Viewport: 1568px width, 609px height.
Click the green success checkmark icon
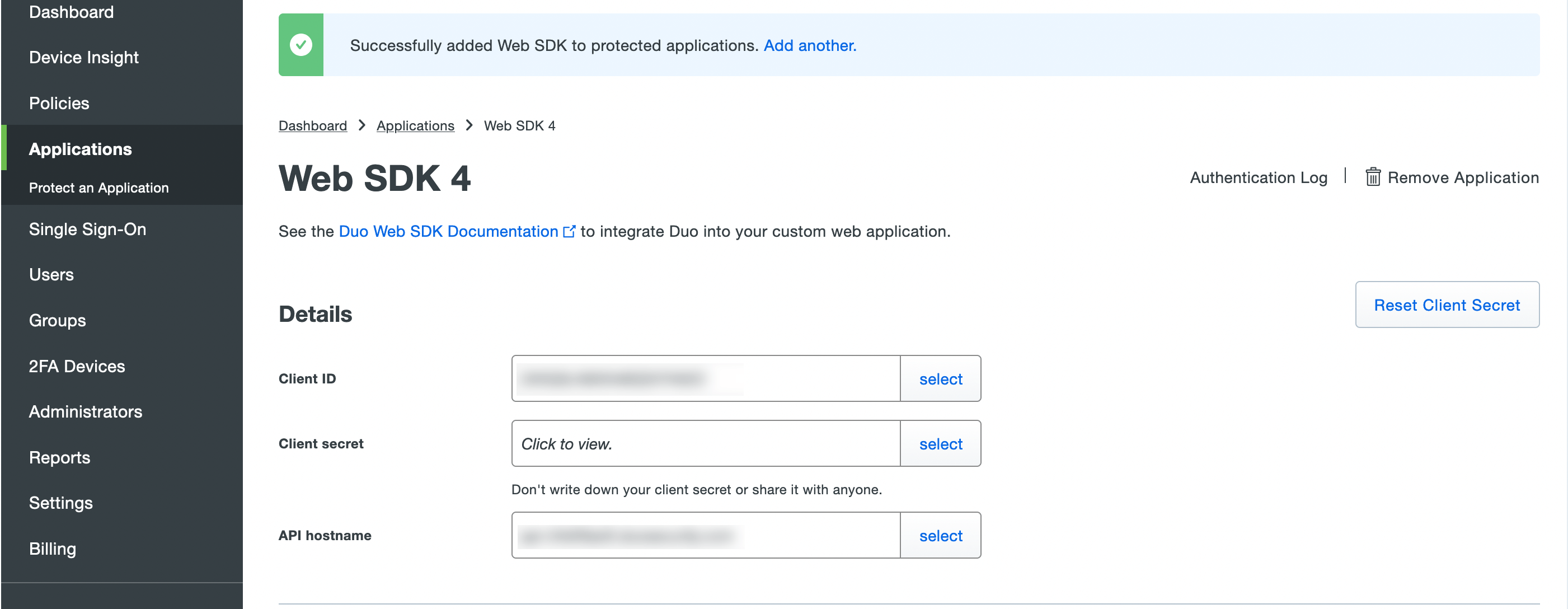[301, 44]
